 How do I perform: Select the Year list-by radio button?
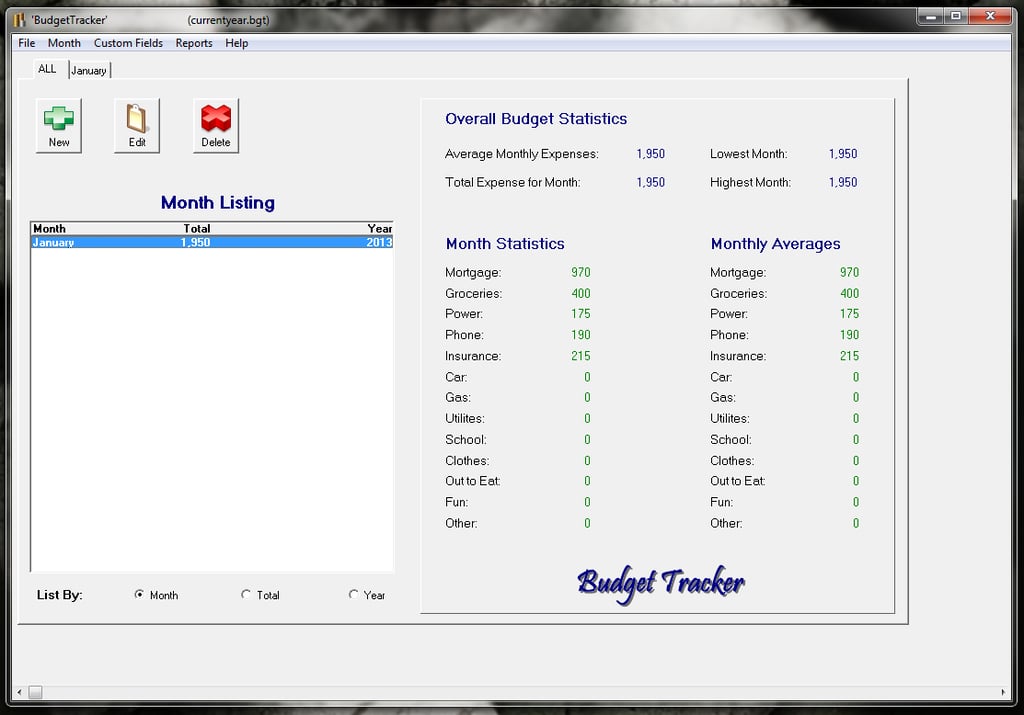(x=353, y=594)
